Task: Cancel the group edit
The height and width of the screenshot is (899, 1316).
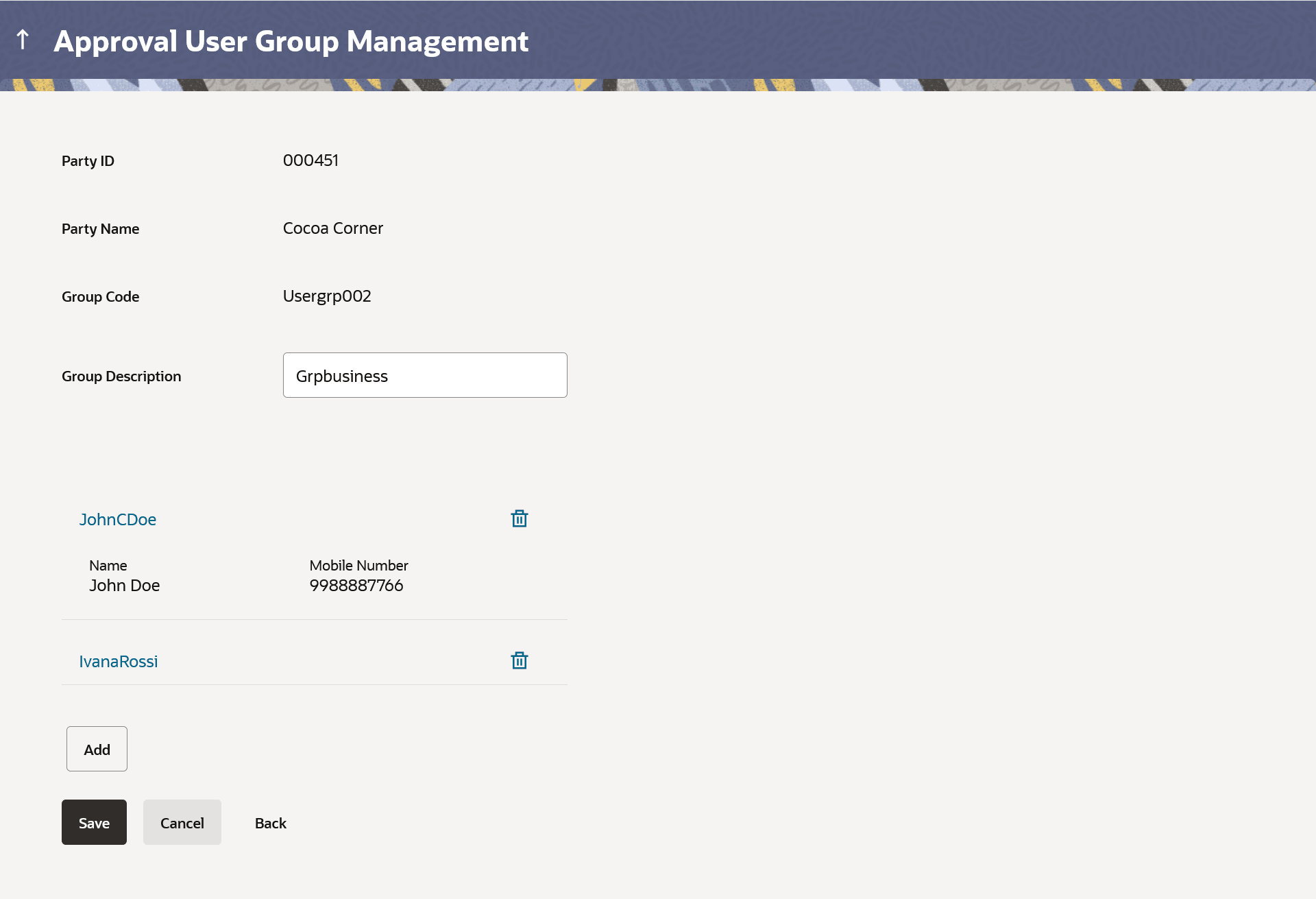Action: point(182,823)
